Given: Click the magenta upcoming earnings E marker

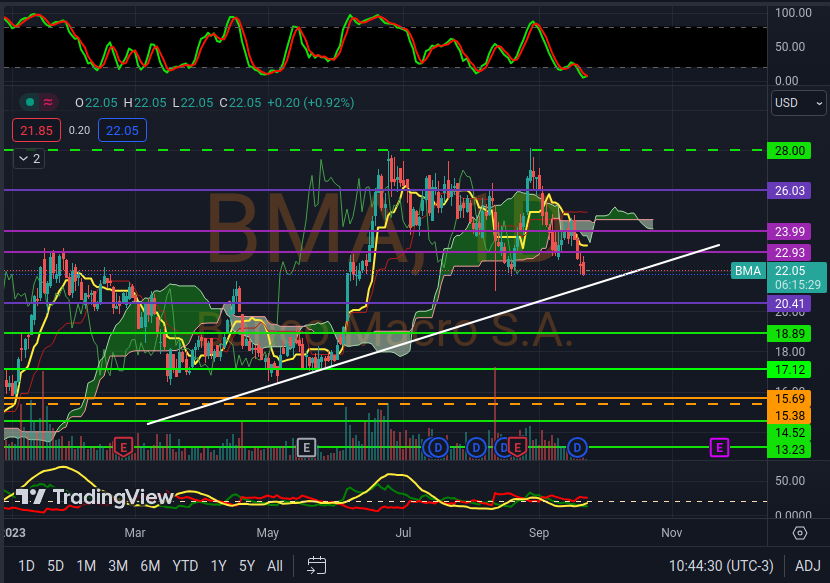Looking at the screenshot, I should 719,447.
